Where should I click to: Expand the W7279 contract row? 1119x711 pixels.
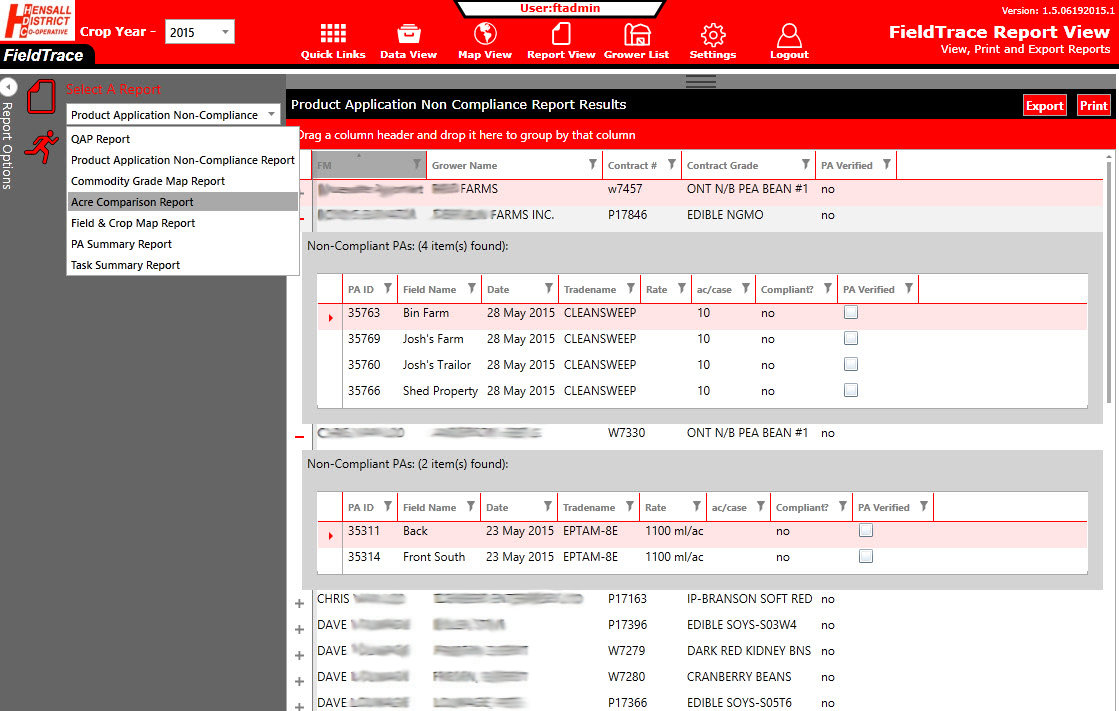coord(299,655)
